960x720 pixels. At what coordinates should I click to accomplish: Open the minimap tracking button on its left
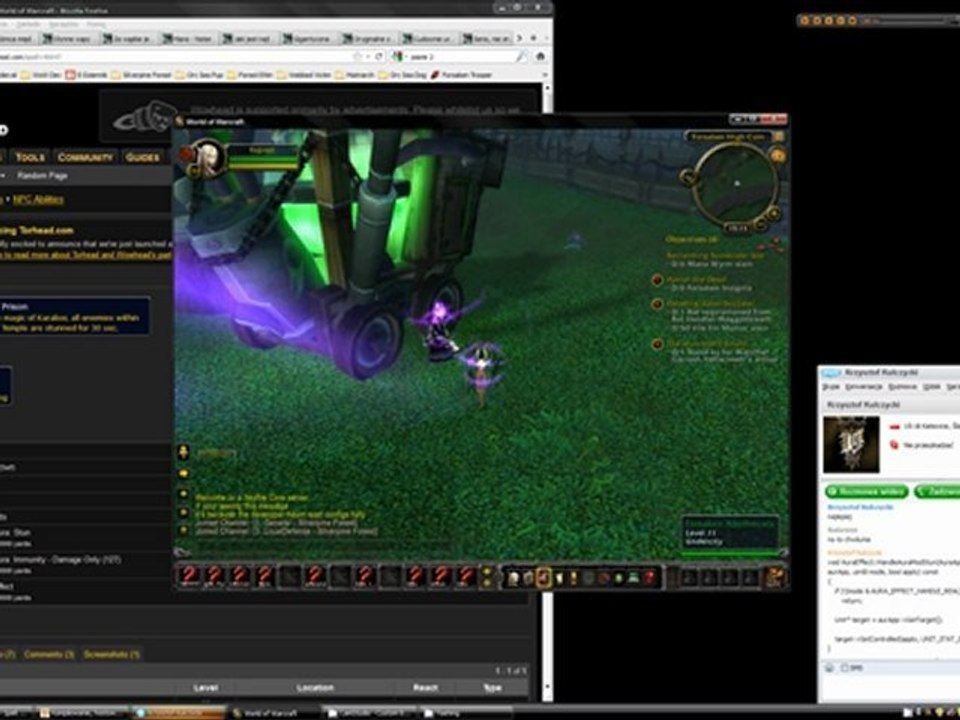click(687, 178)
